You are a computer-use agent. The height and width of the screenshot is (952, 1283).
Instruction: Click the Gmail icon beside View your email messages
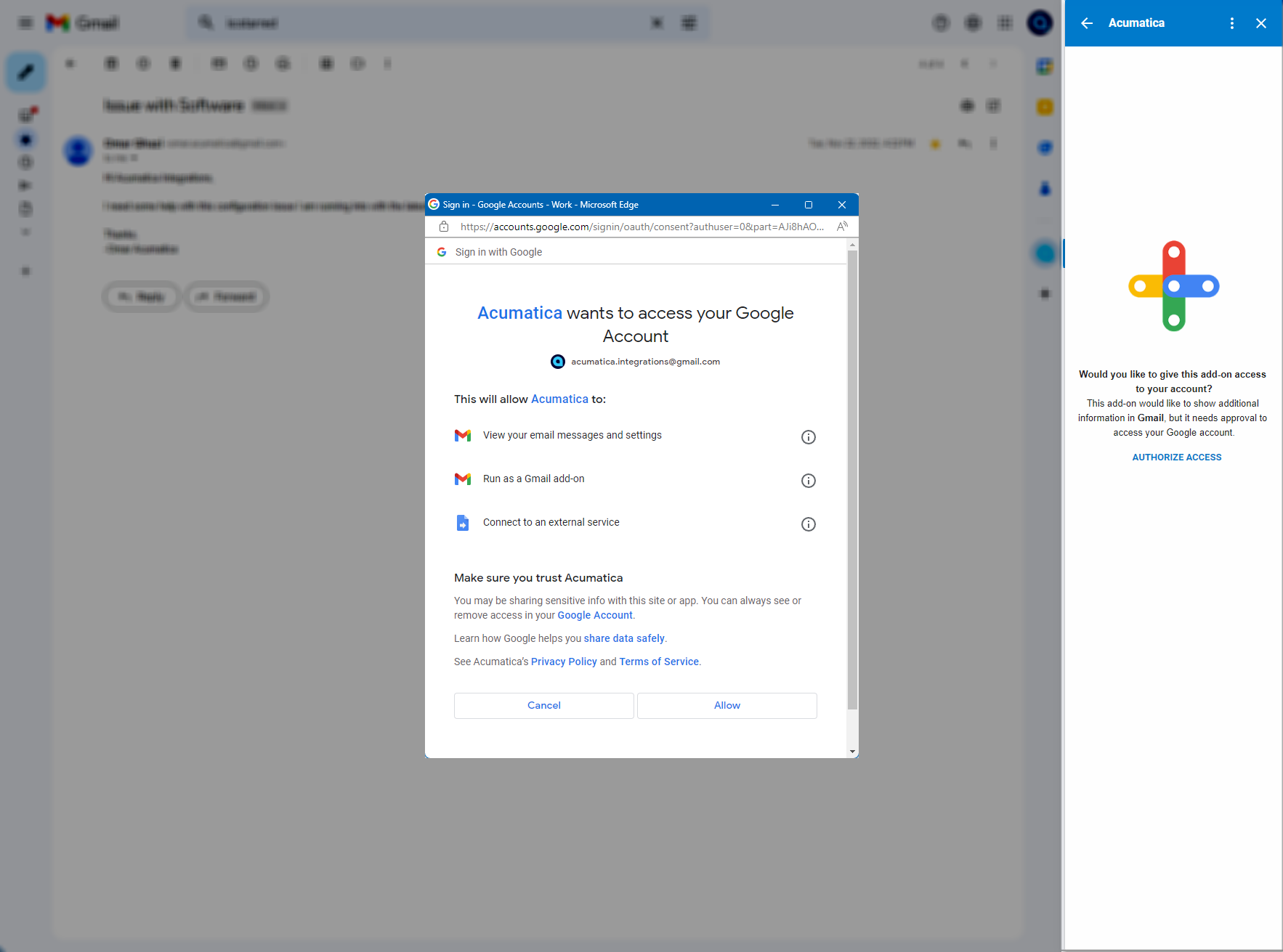(x=463, y=436)
